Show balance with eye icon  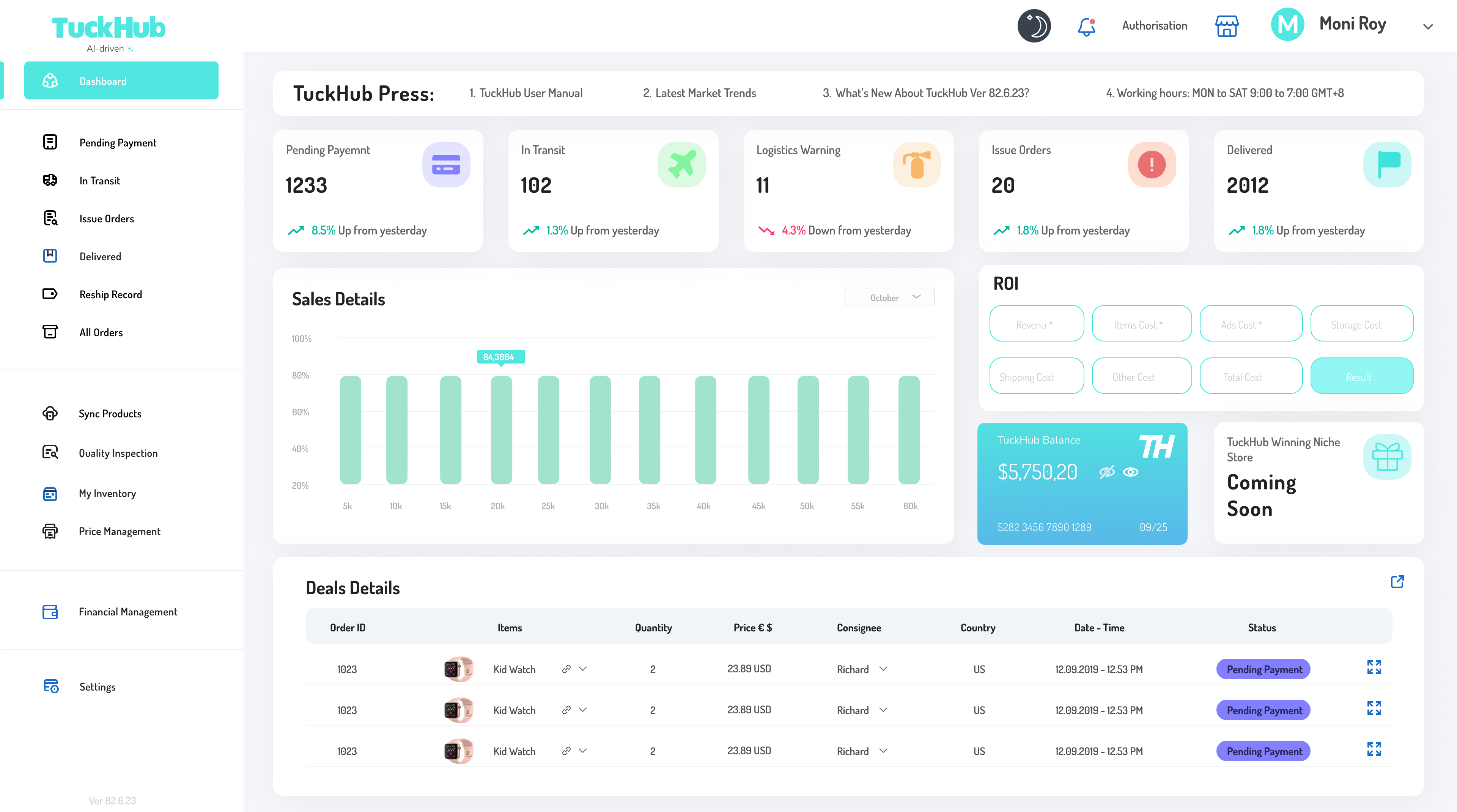pos(1131,472)
